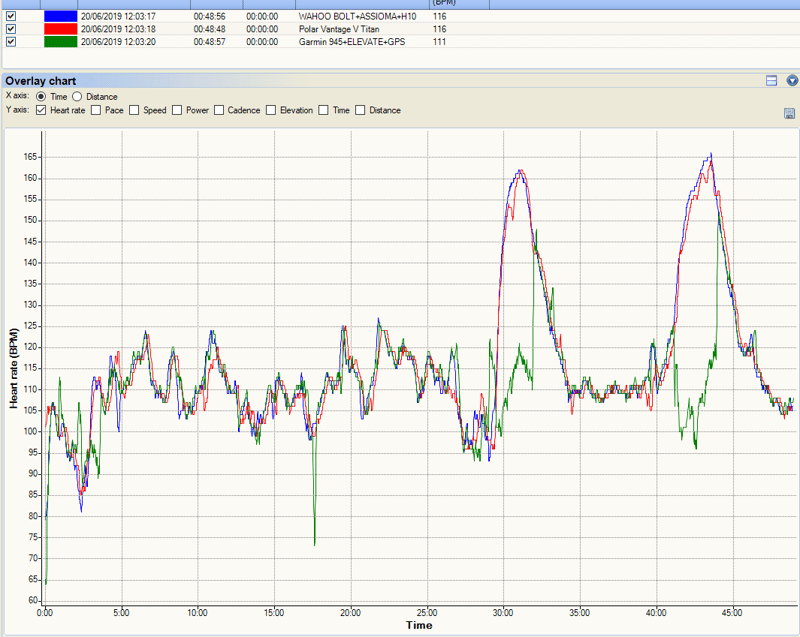
Task: Uncheck the Garmin 945 row checkbox
Action: (11, 42)
